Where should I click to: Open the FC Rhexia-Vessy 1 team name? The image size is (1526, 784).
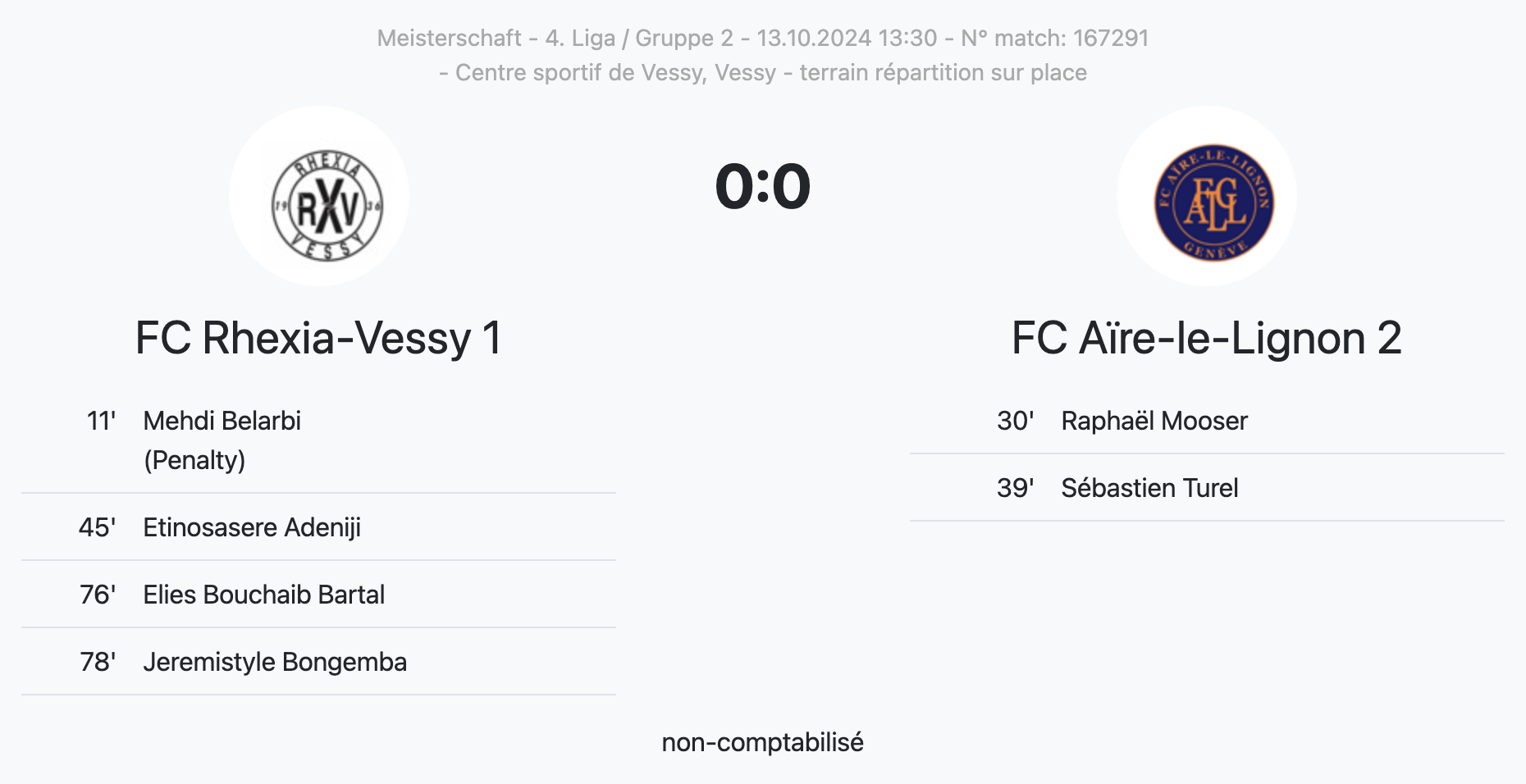(x=318, y=338)
